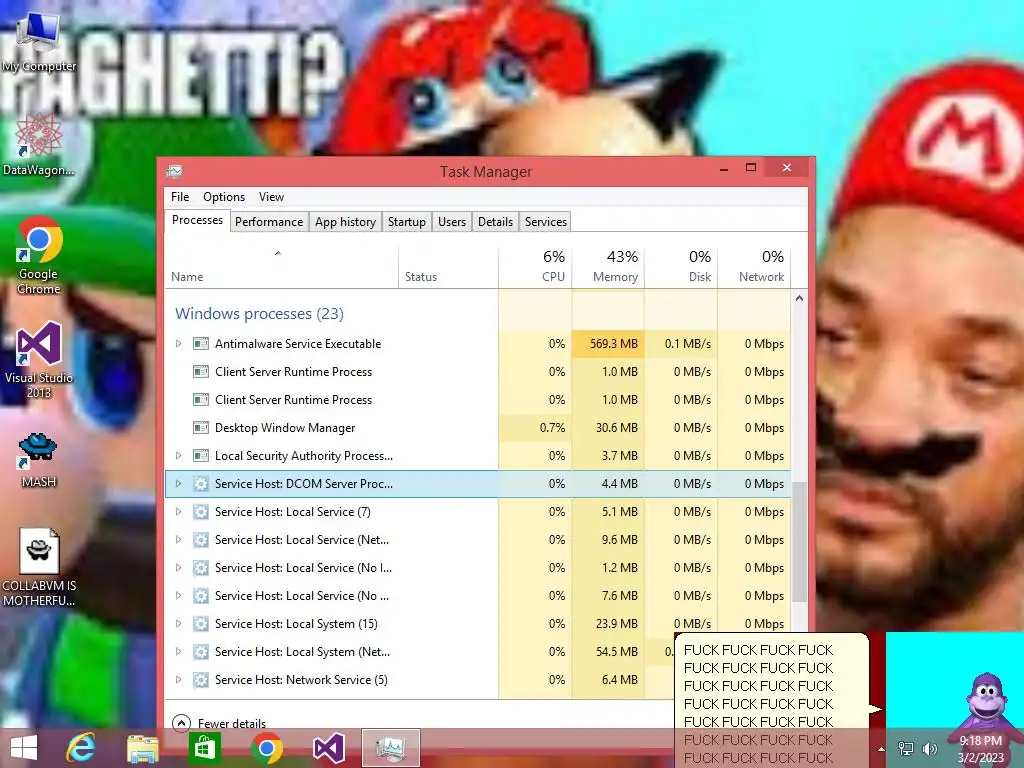Click the volume speaker tray icon

pyautogui.click(x=929, y=749)
